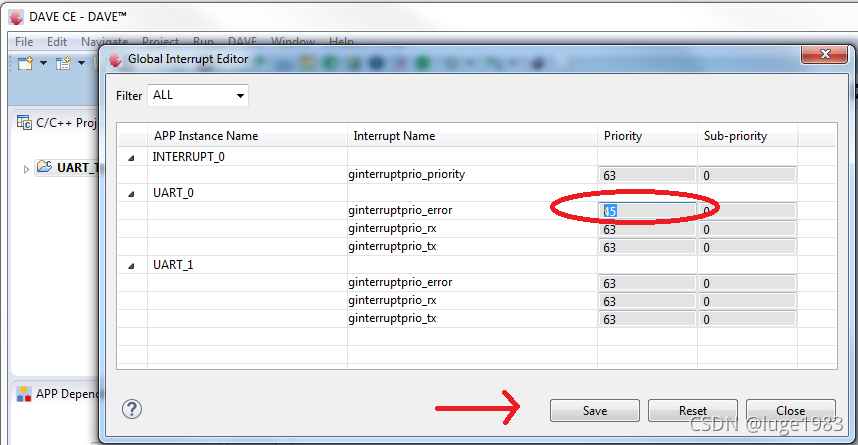Click UART_0 ginterruptprio_error name text
Image resolution: width=858 pixels, height=445 pixels.
400,210
